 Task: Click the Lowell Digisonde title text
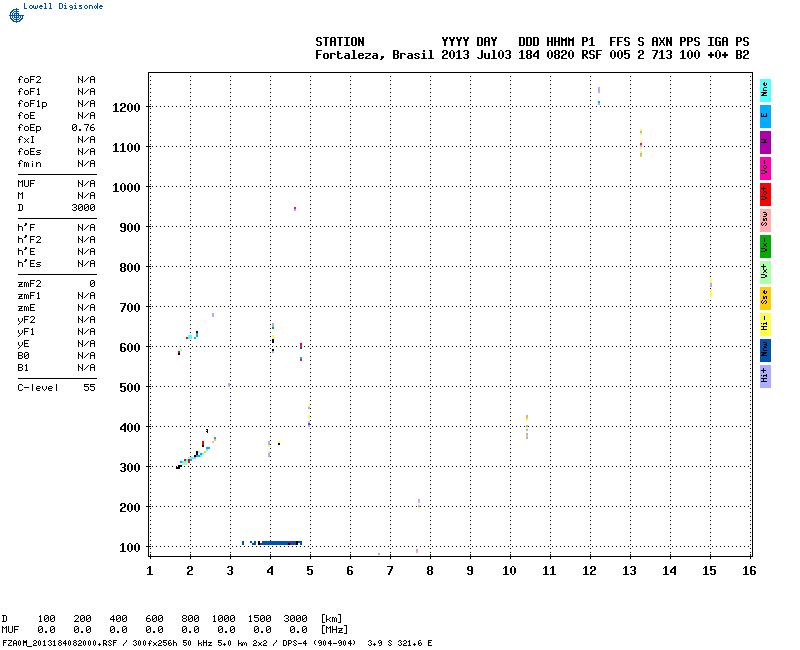click(x=63, y=6)
